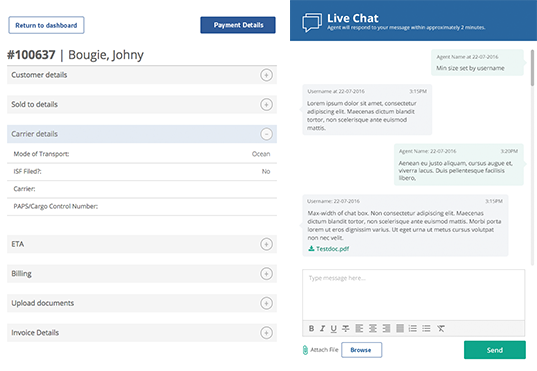Click the download icon beside Testdoc.pdf
The height and width of the screenshot is (371, 537).
click(x=311, y=248)
